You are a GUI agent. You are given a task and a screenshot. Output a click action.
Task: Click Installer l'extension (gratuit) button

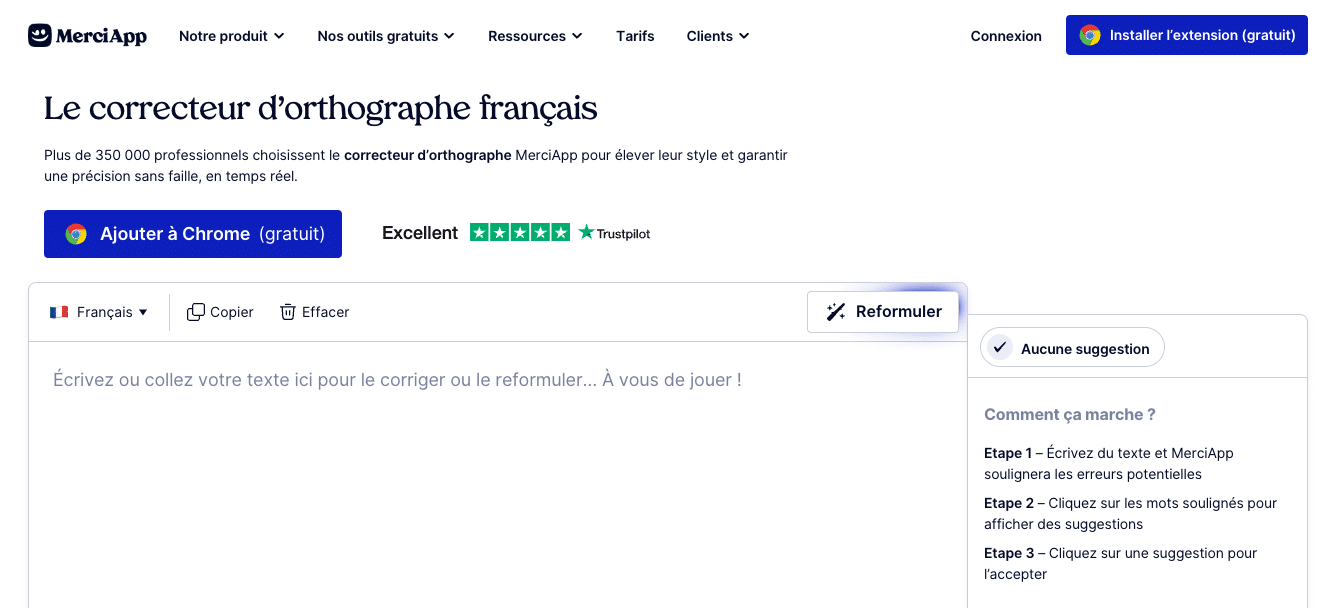(x=1187, y=35)
